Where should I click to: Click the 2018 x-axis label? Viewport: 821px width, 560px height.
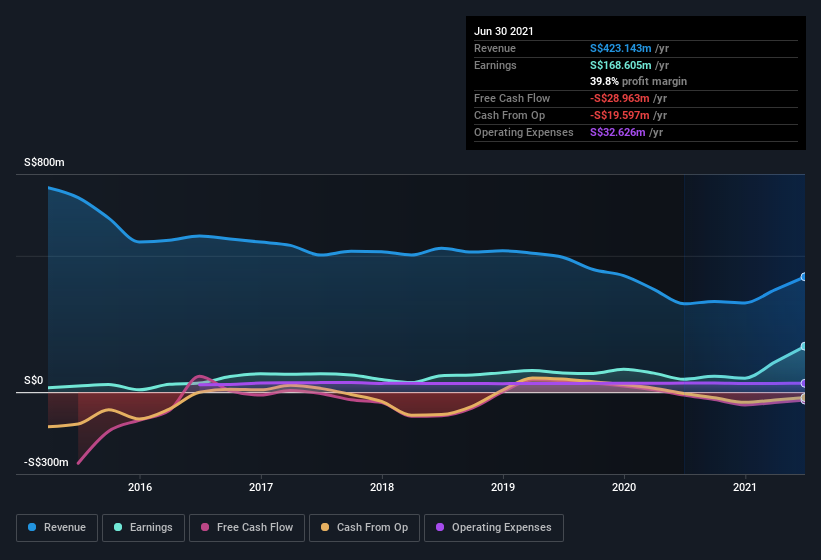(382, 487)
